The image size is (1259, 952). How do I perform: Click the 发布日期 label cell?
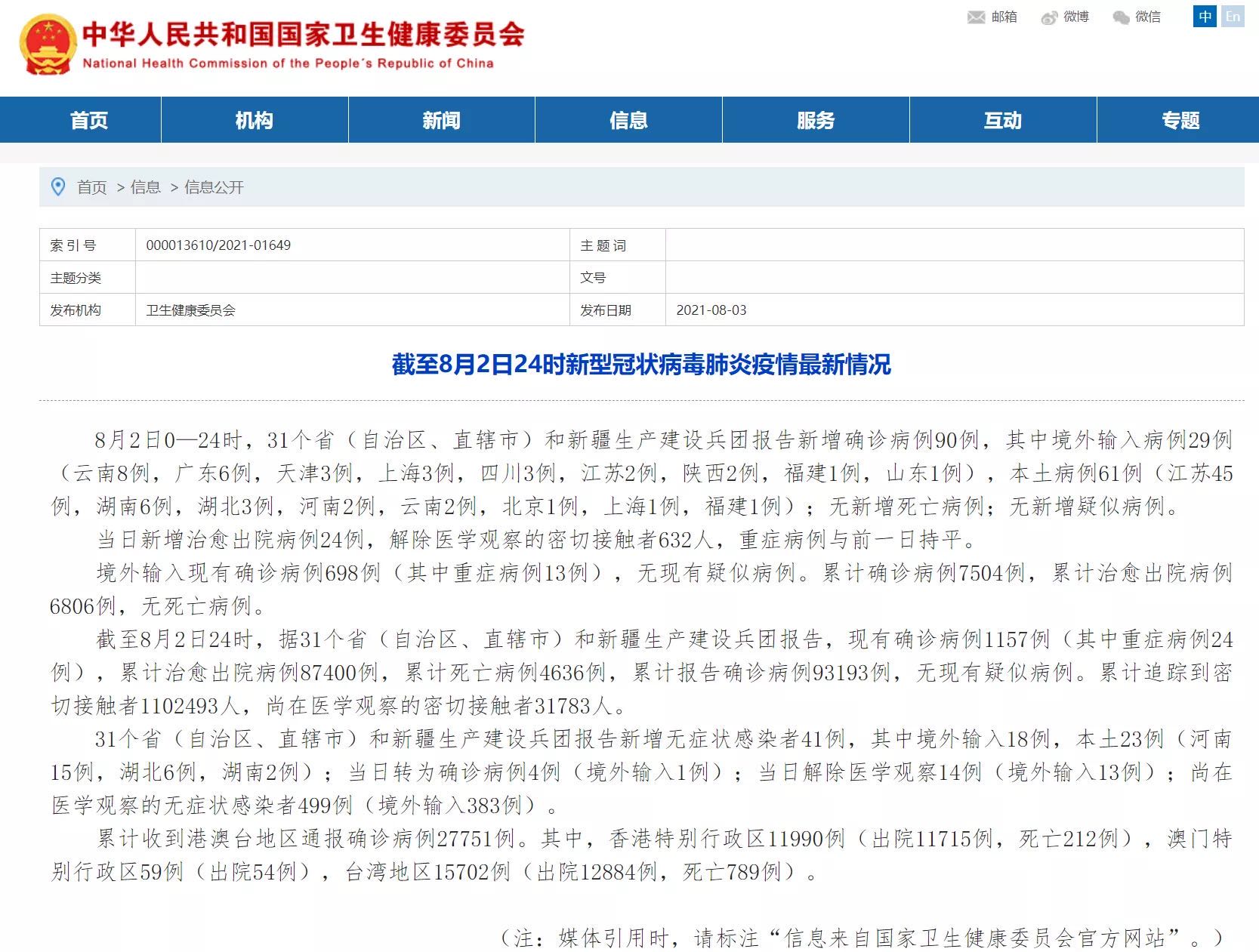pyautogui.click(x=618, y=310)
